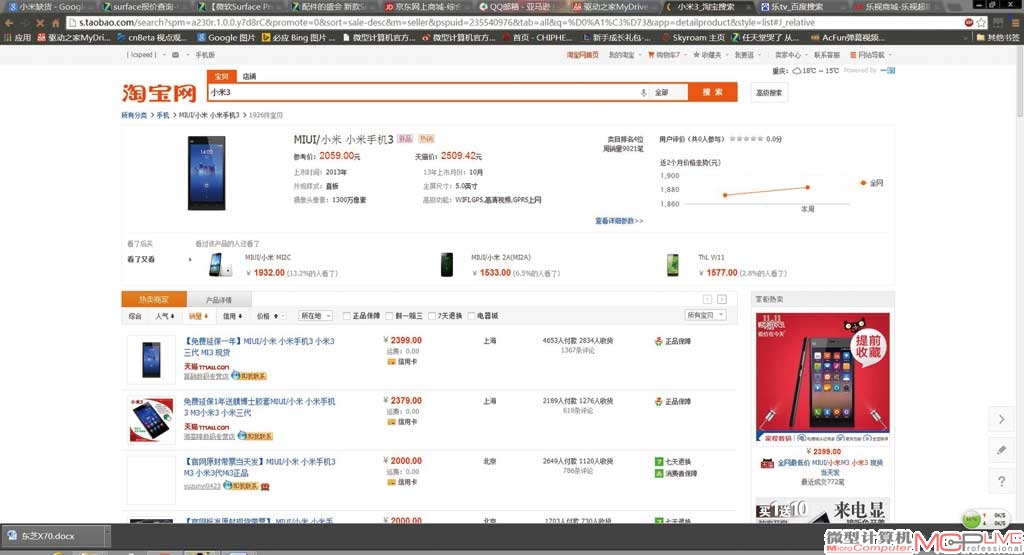The height and width of the screenshot is (555, 1024).
Task: Click the Taobao logo
Action: click(159, 93)
